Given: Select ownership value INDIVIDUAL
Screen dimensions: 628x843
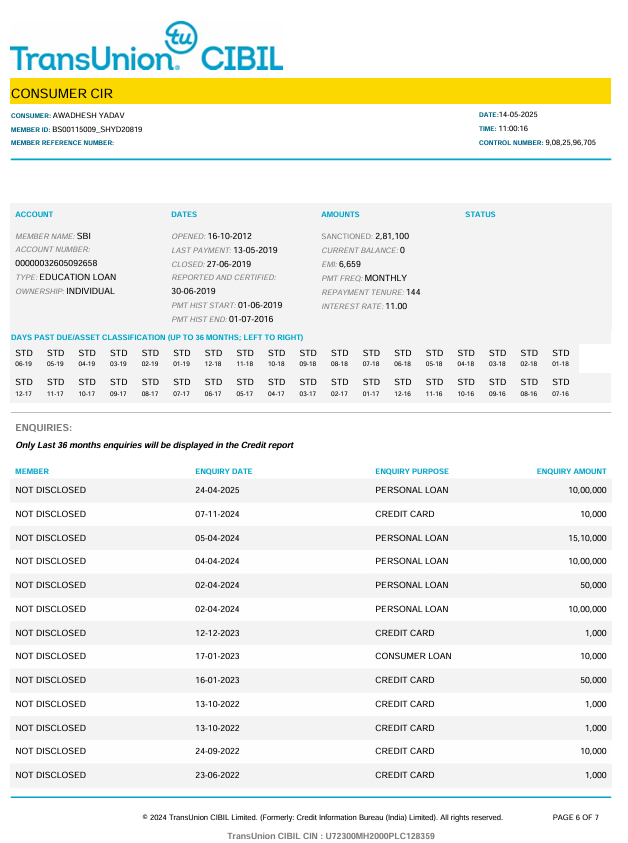Looking at the screenshot, I should 90,291.
